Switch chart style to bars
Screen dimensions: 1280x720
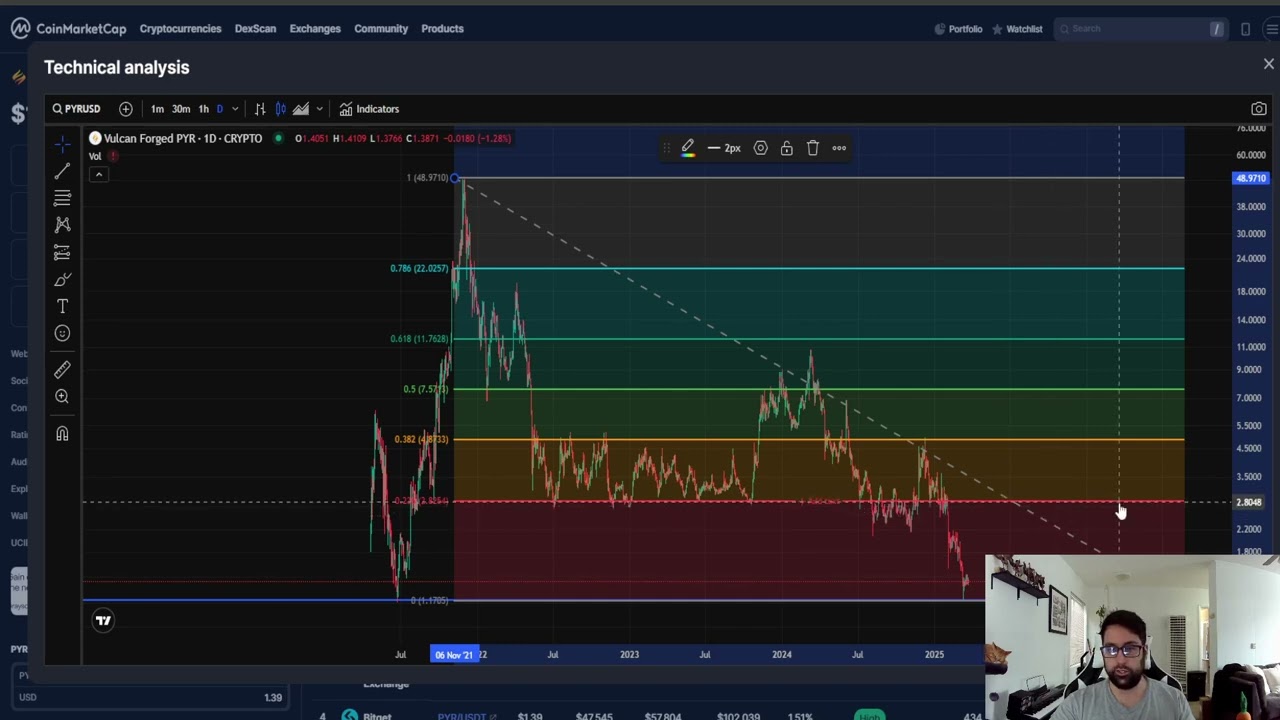(x=260, y=109)
